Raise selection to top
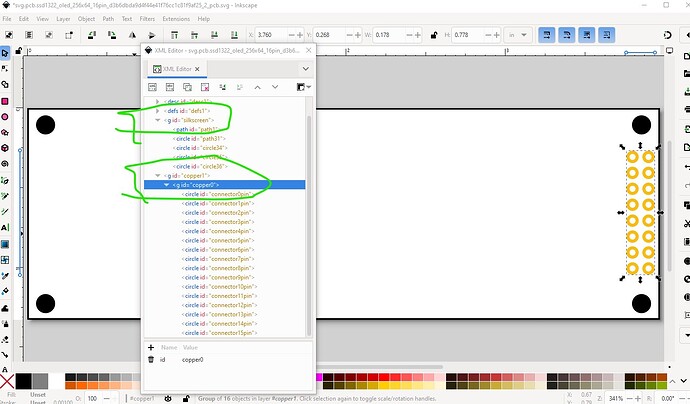Screen dimensions: 690x404 (x=174, y=35)
